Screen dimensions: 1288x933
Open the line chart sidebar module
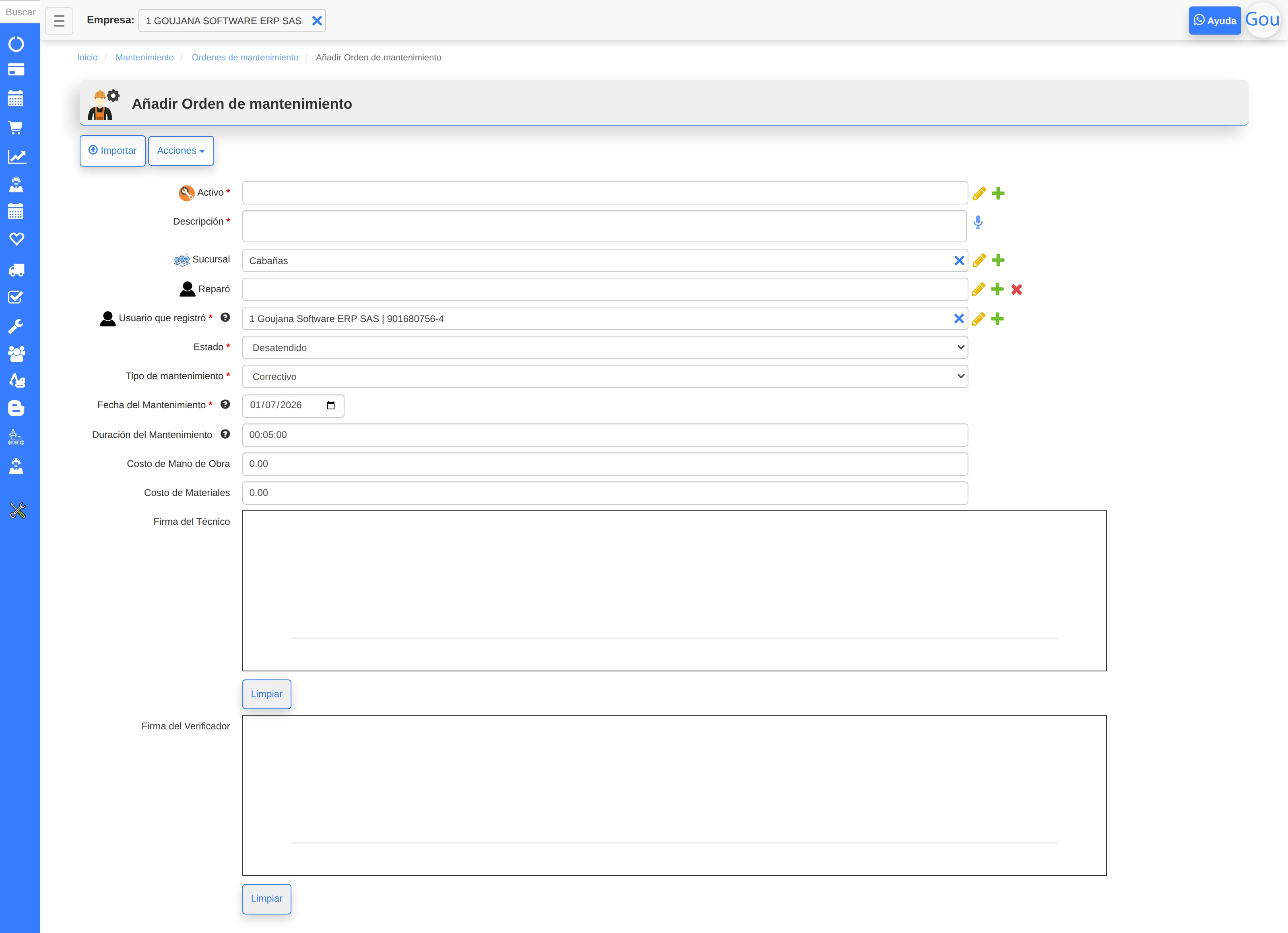(x=17, y=156)
